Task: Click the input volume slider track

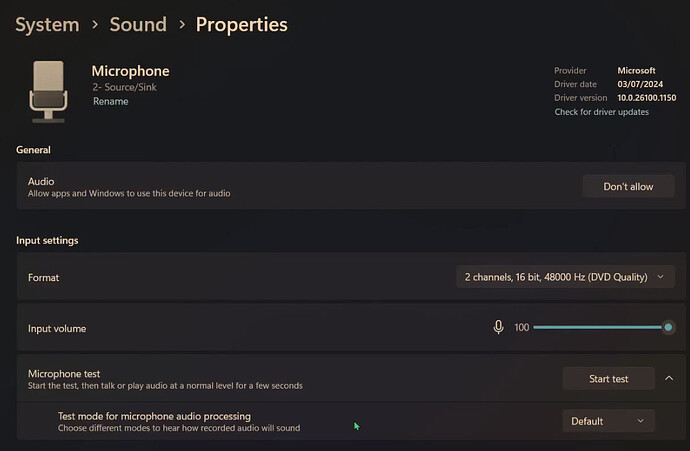Action: (x=600, y=327)
